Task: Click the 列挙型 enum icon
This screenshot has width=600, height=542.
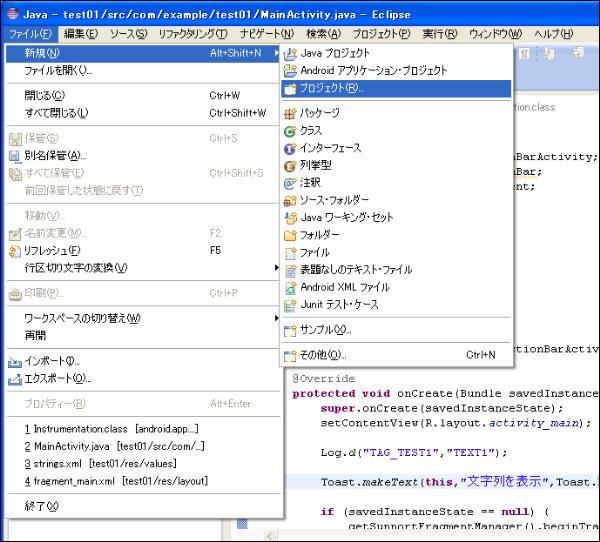Action: [x=290, y=166]
